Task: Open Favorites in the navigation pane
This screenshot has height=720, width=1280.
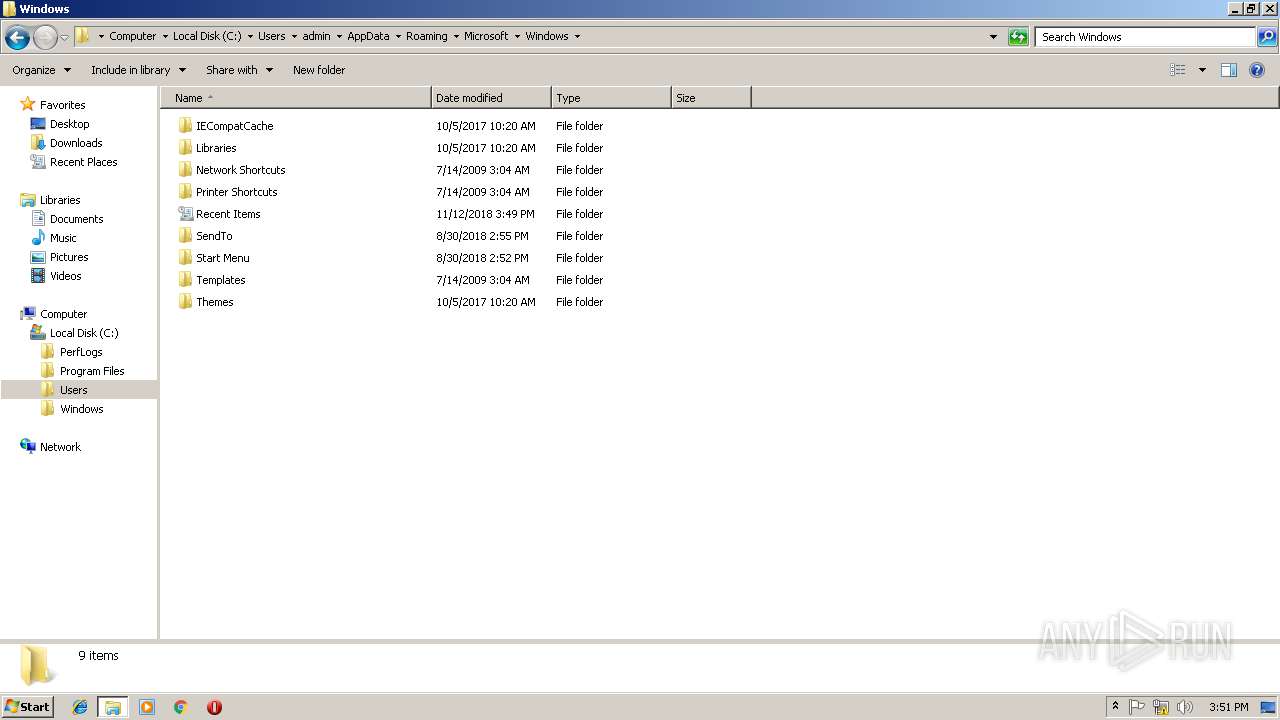Action: [x=62, y=105]
